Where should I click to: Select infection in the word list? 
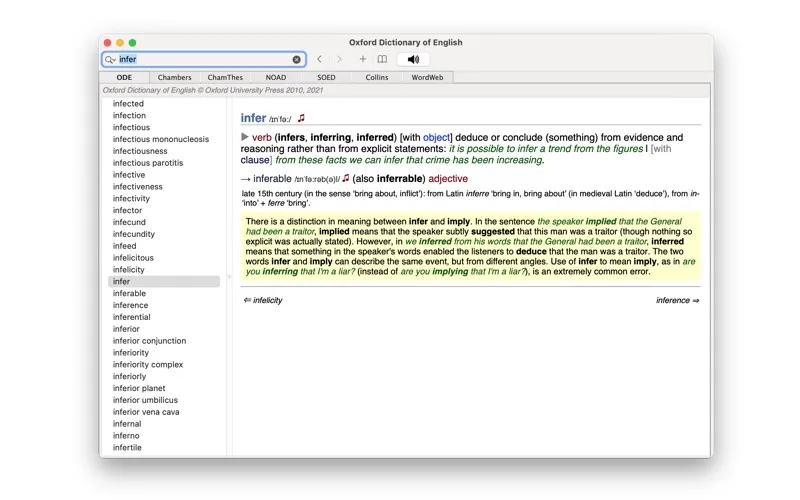coord(129,115)
